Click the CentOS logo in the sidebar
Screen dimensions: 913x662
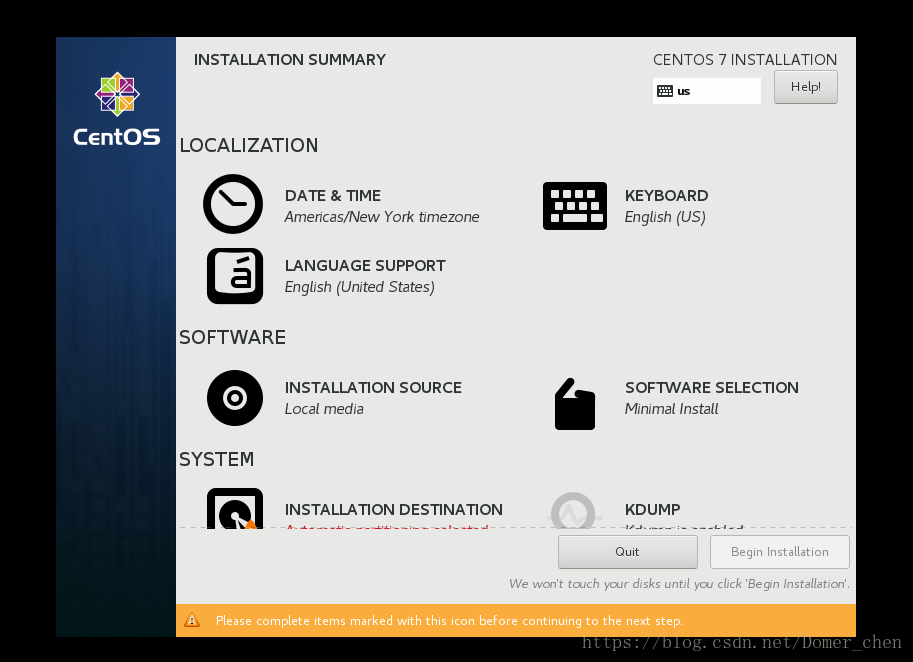(x=117, y=109)
